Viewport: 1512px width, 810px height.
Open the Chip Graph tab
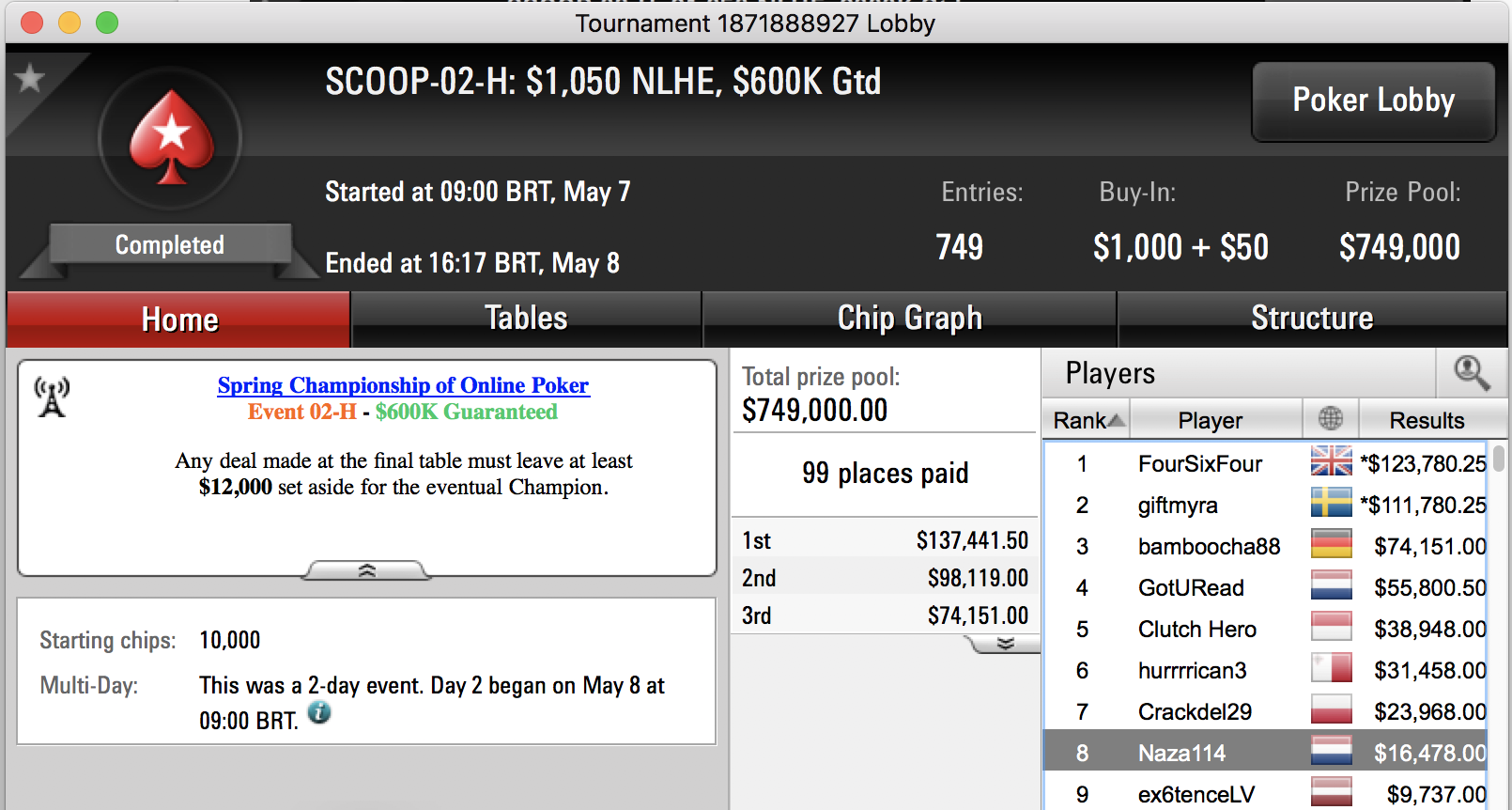click(909, 319)
